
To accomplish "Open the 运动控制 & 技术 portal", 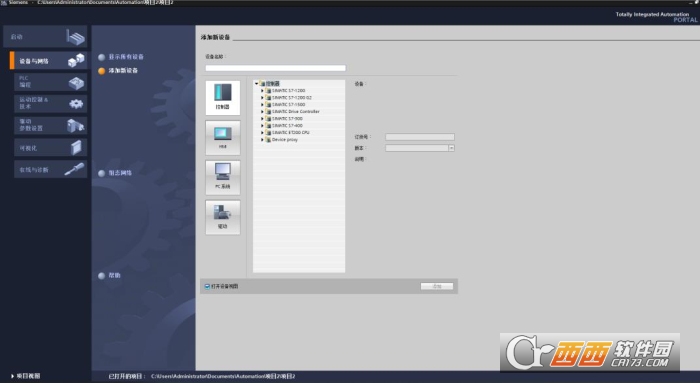I will [50, 103].
